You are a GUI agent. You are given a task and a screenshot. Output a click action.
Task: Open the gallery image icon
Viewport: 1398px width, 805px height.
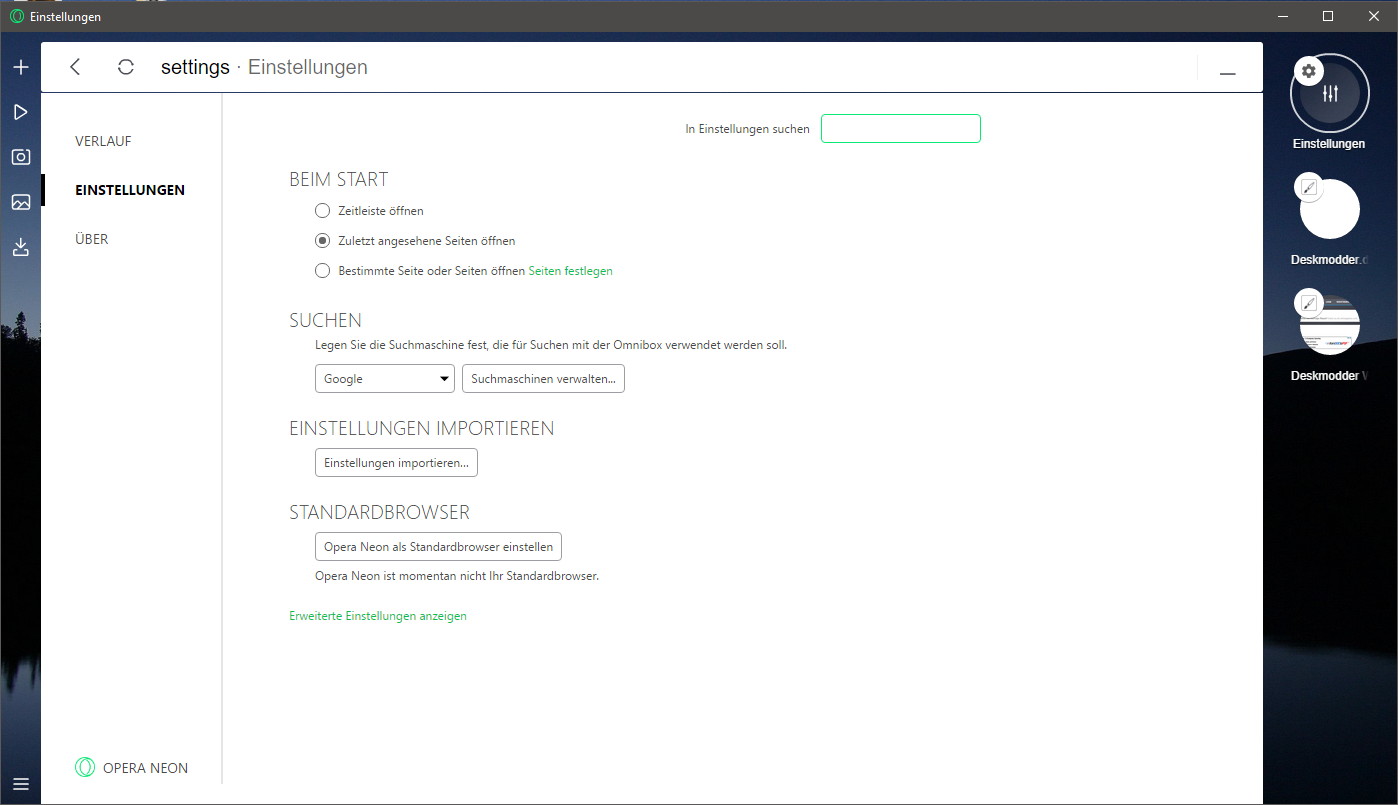(21, 202)
